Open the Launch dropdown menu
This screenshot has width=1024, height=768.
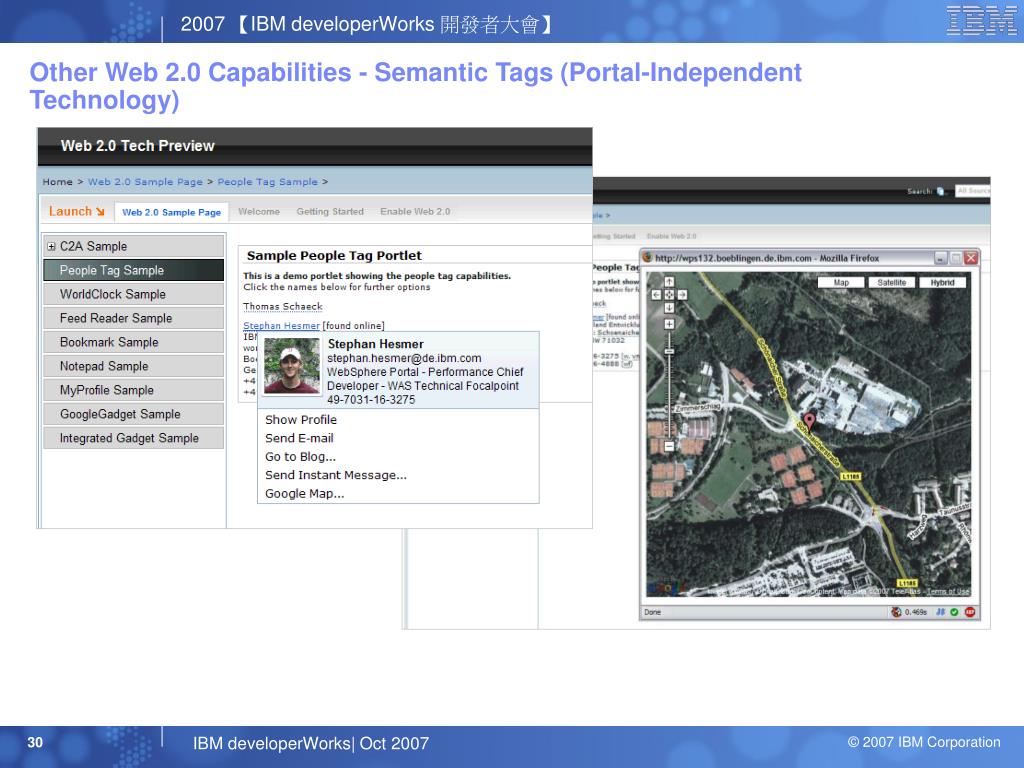76,212
